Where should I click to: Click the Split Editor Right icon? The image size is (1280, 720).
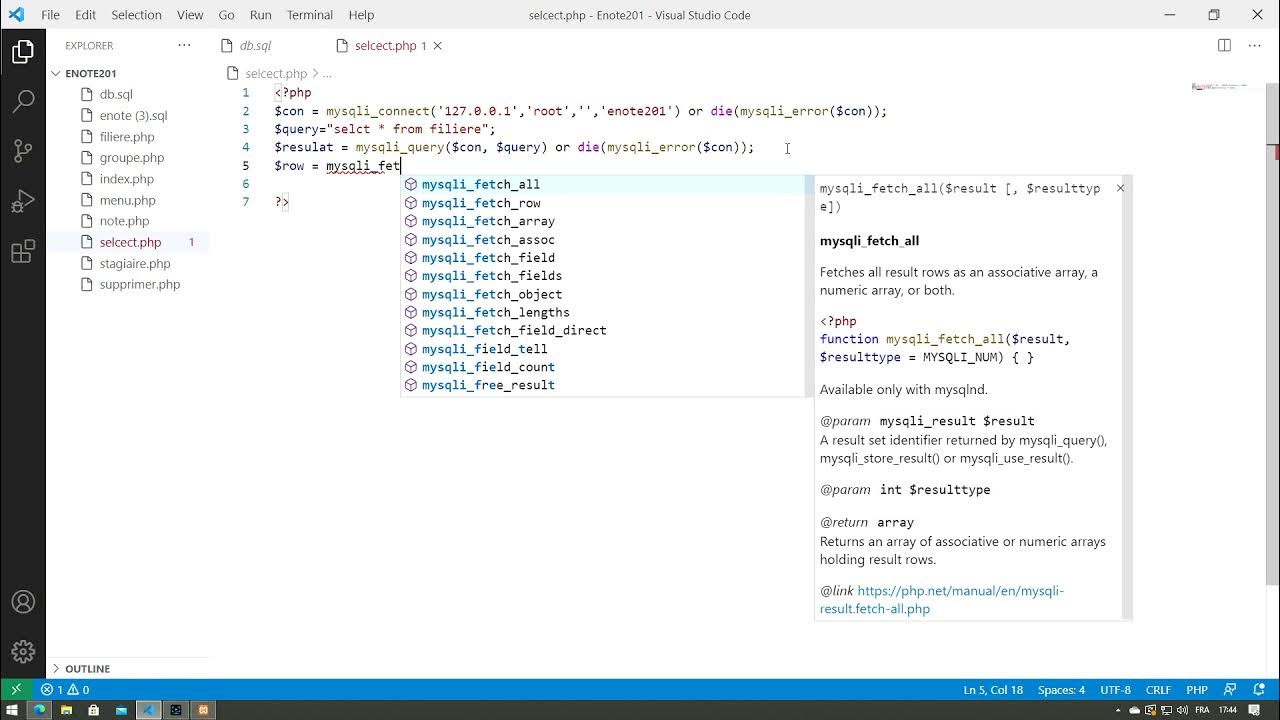pos(1224,45)
